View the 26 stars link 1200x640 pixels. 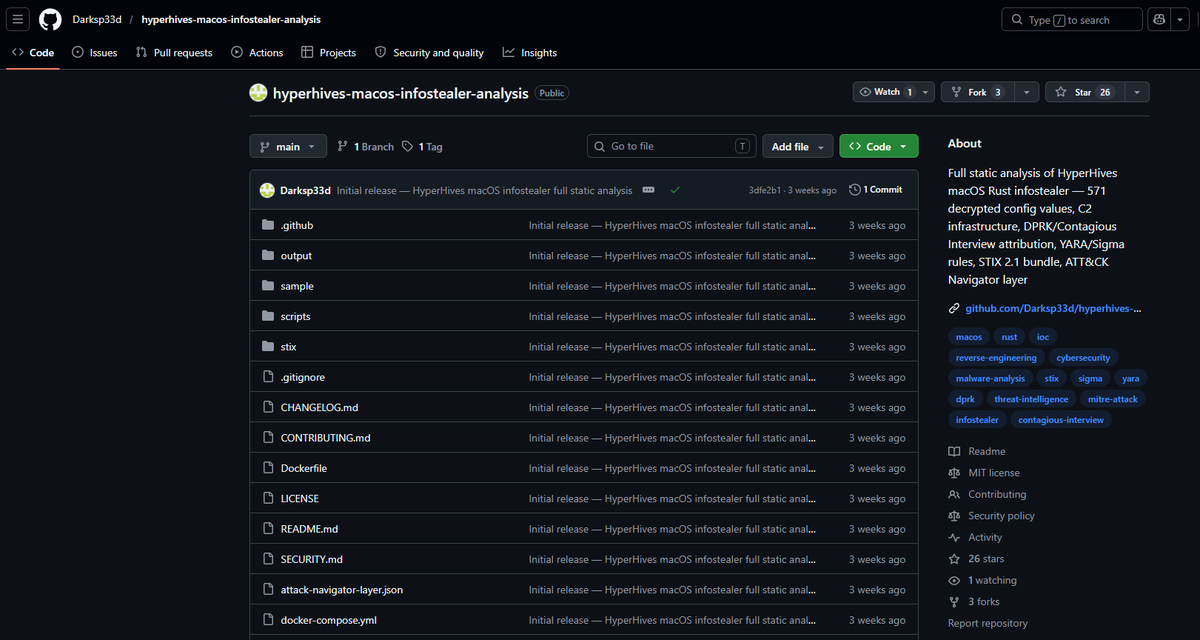[976, 559]
